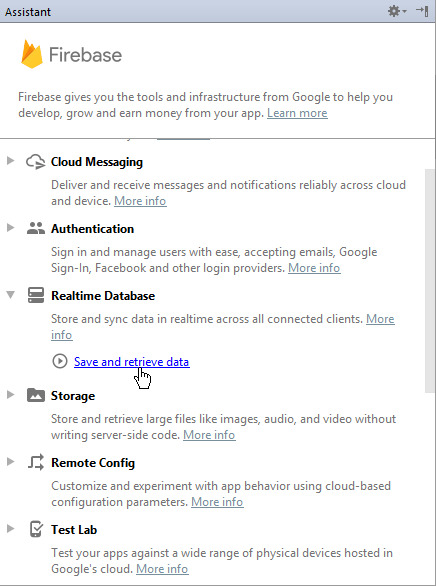
Task: Click the Cloud Messaging cloud icon
Action: pos(35,162)
